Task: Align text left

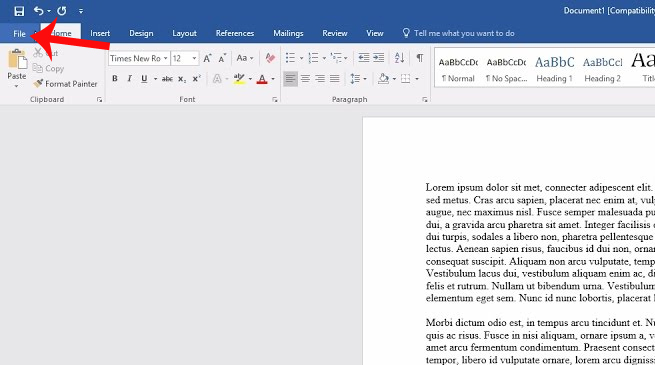Action: [290, 79]
